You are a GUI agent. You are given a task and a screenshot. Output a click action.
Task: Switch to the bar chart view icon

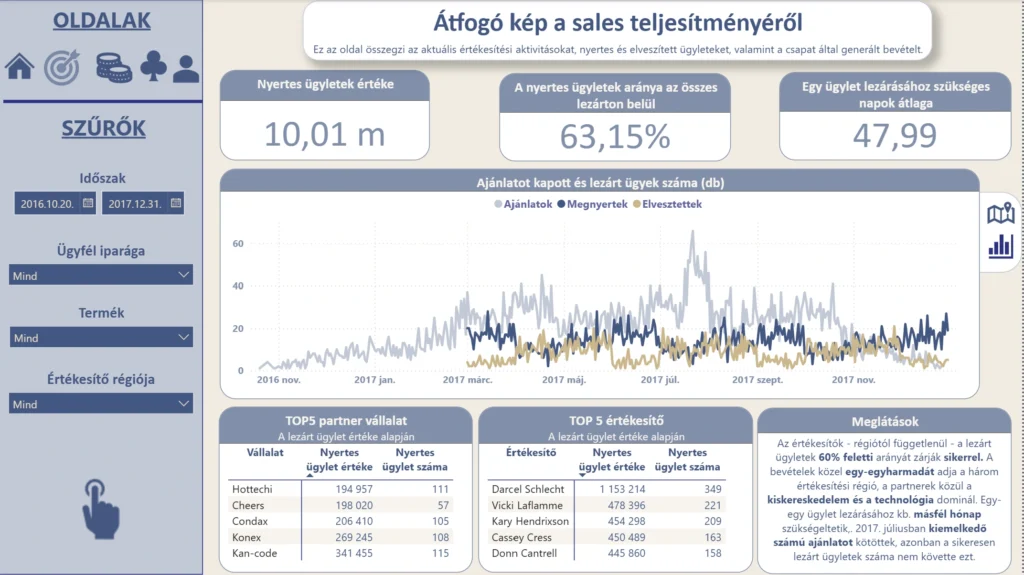[1000, 246]
